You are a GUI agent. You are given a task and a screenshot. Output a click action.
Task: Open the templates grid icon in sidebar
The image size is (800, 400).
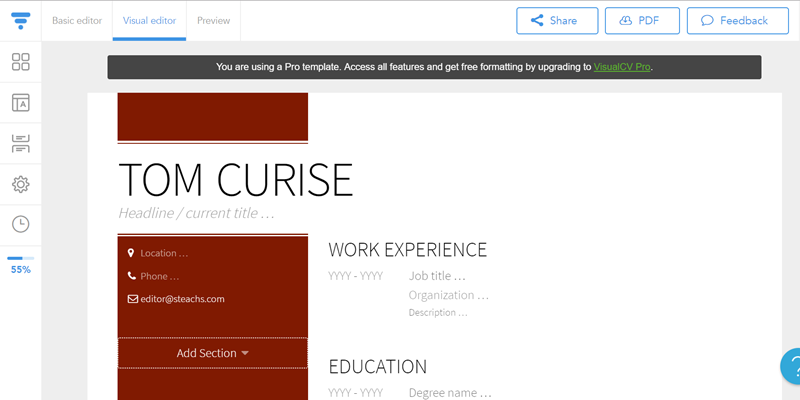tap(21, 62)
